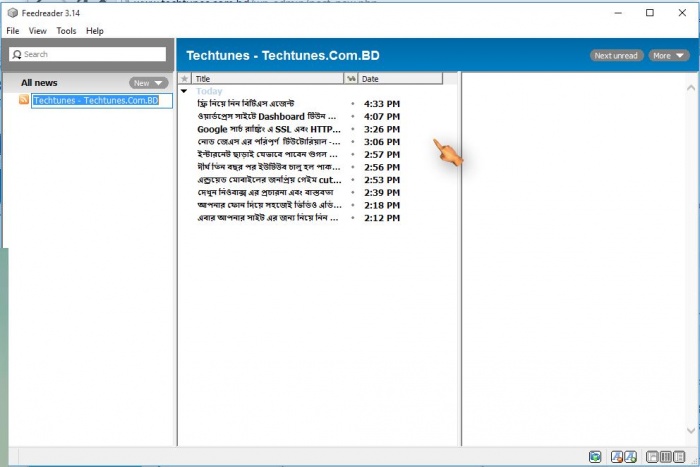
Task: Open the article mentioning Dashboard
Action: (x=267, y=117)
